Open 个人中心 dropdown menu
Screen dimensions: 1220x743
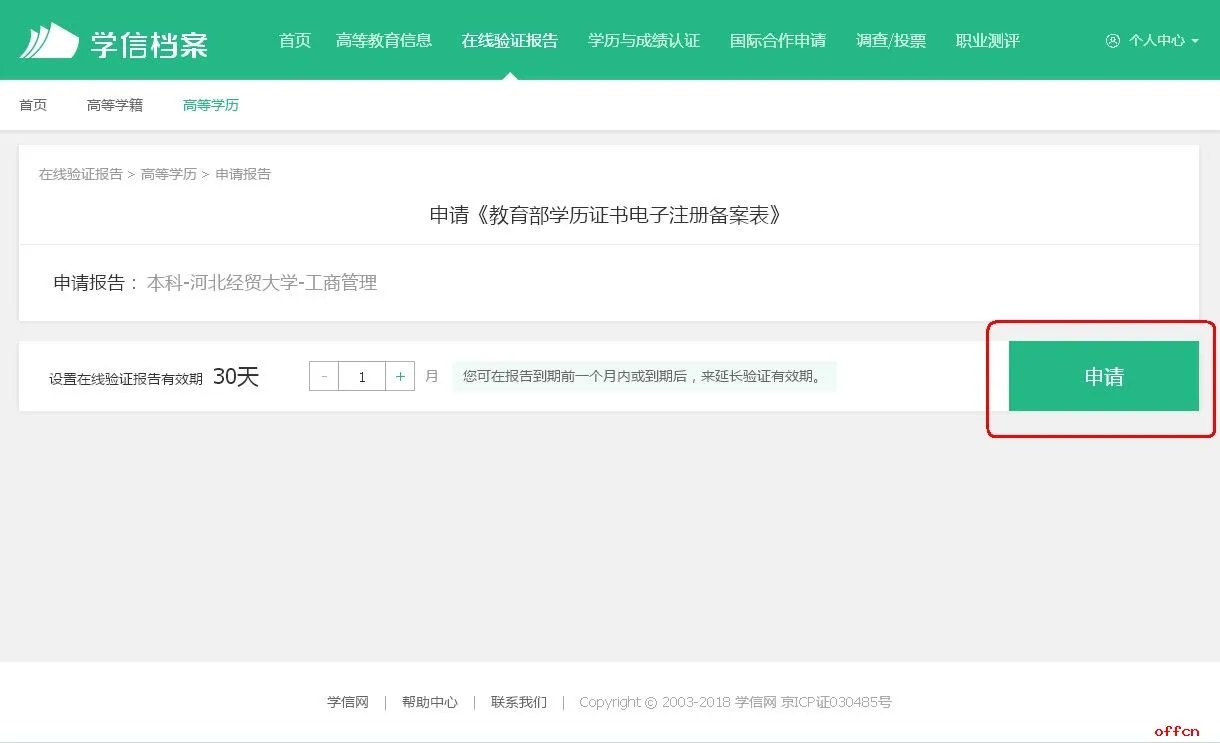(1155, 42)
